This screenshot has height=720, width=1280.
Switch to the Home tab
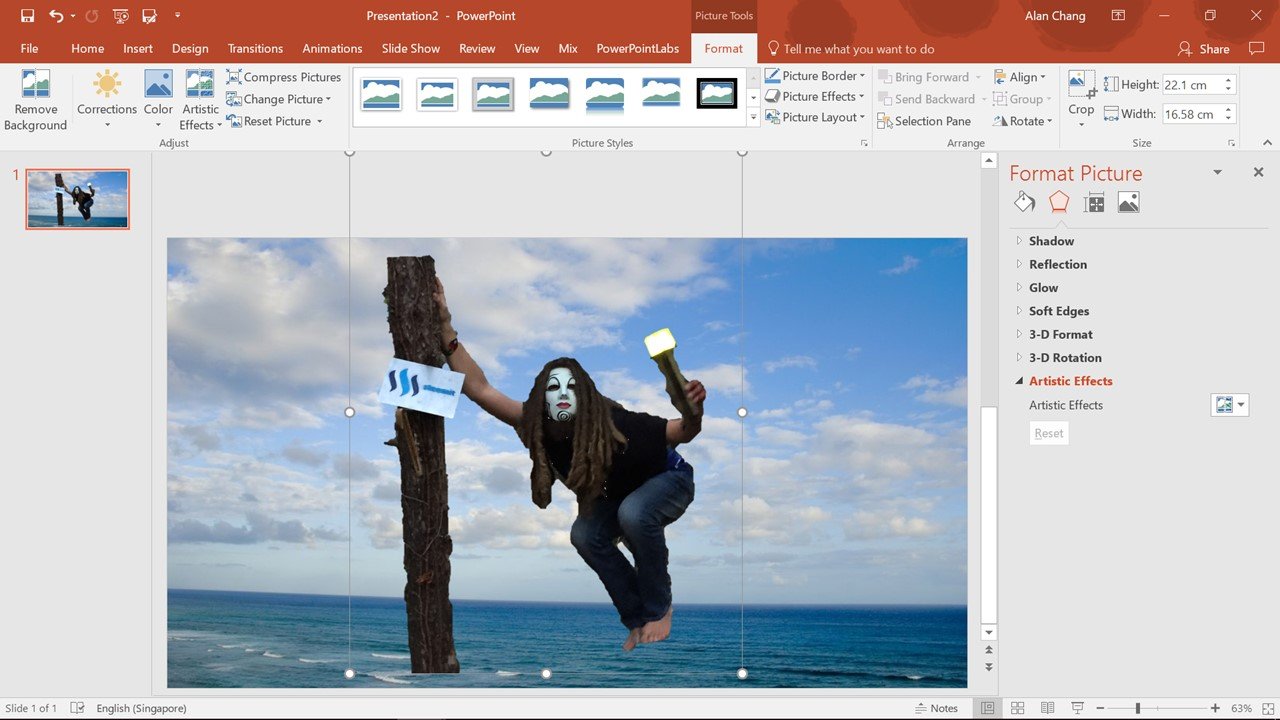coord(87,48)
